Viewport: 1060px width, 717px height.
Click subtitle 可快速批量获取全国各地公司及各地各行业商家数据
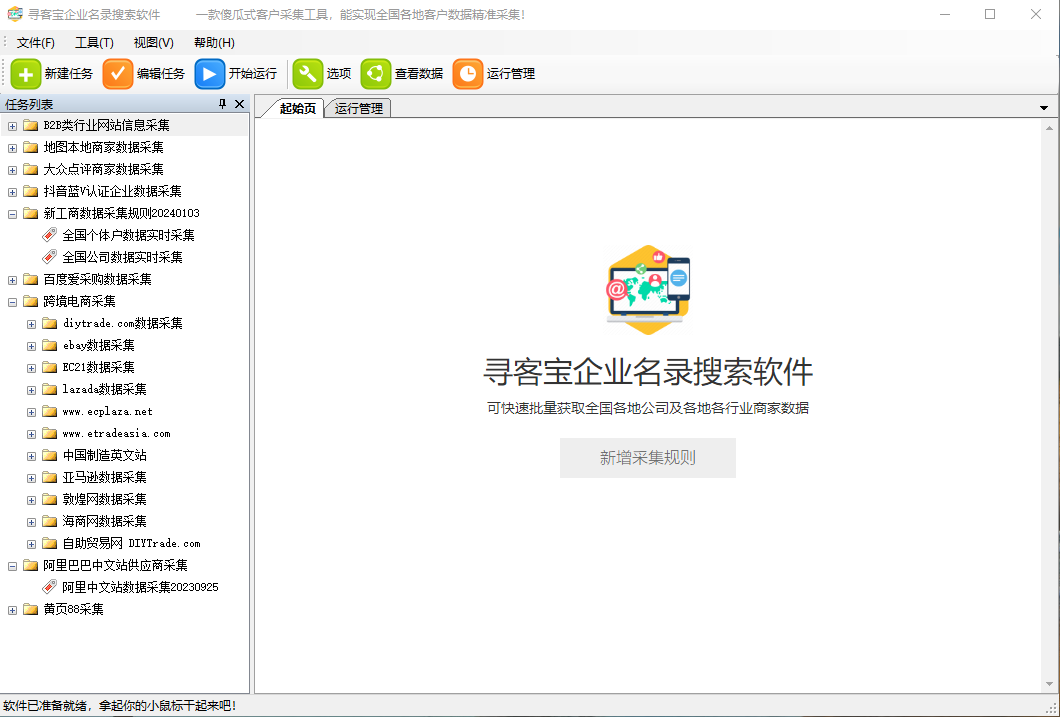click(648, 408)
